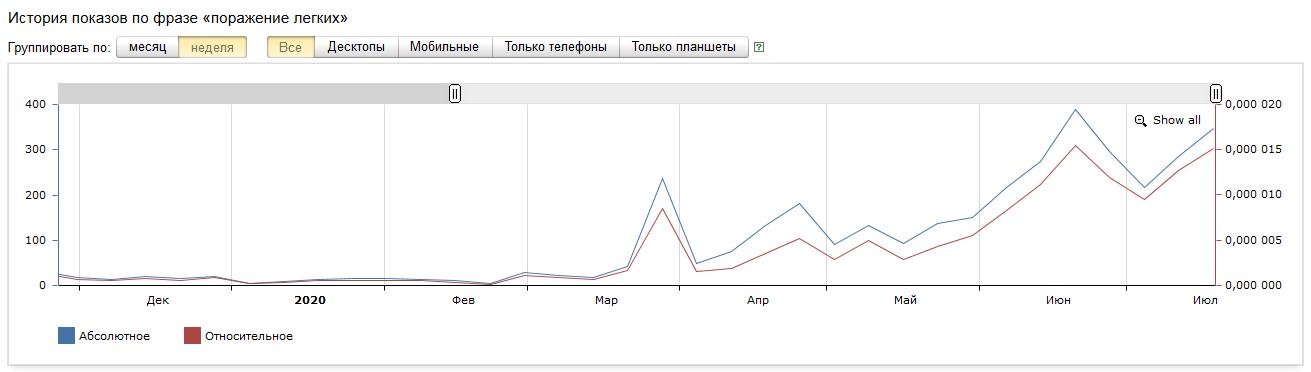Show Только телефоны data
Screen dimensions: 1311x372
coord(556,47)
